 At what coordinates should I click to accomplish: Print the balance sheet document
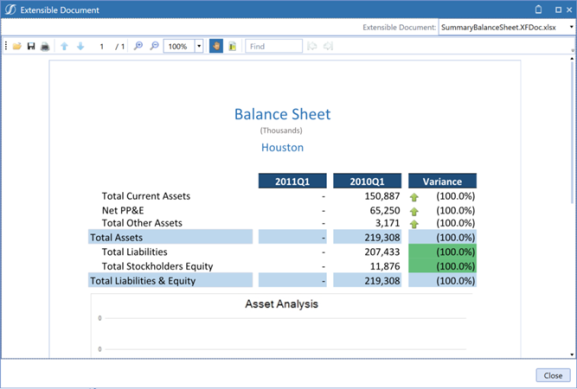click(x=45, y=46)
